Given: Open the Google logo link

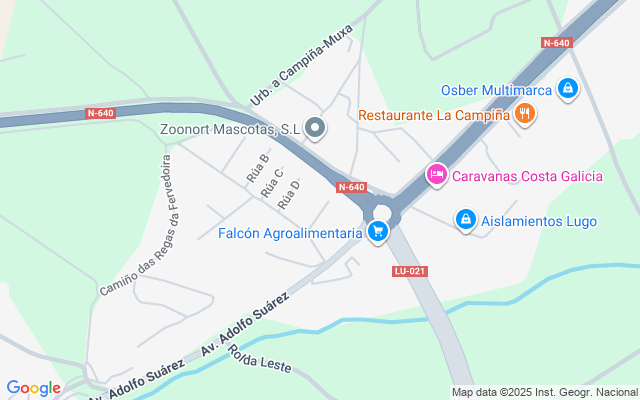Looking at the screenshot, I should pos(33,388).
